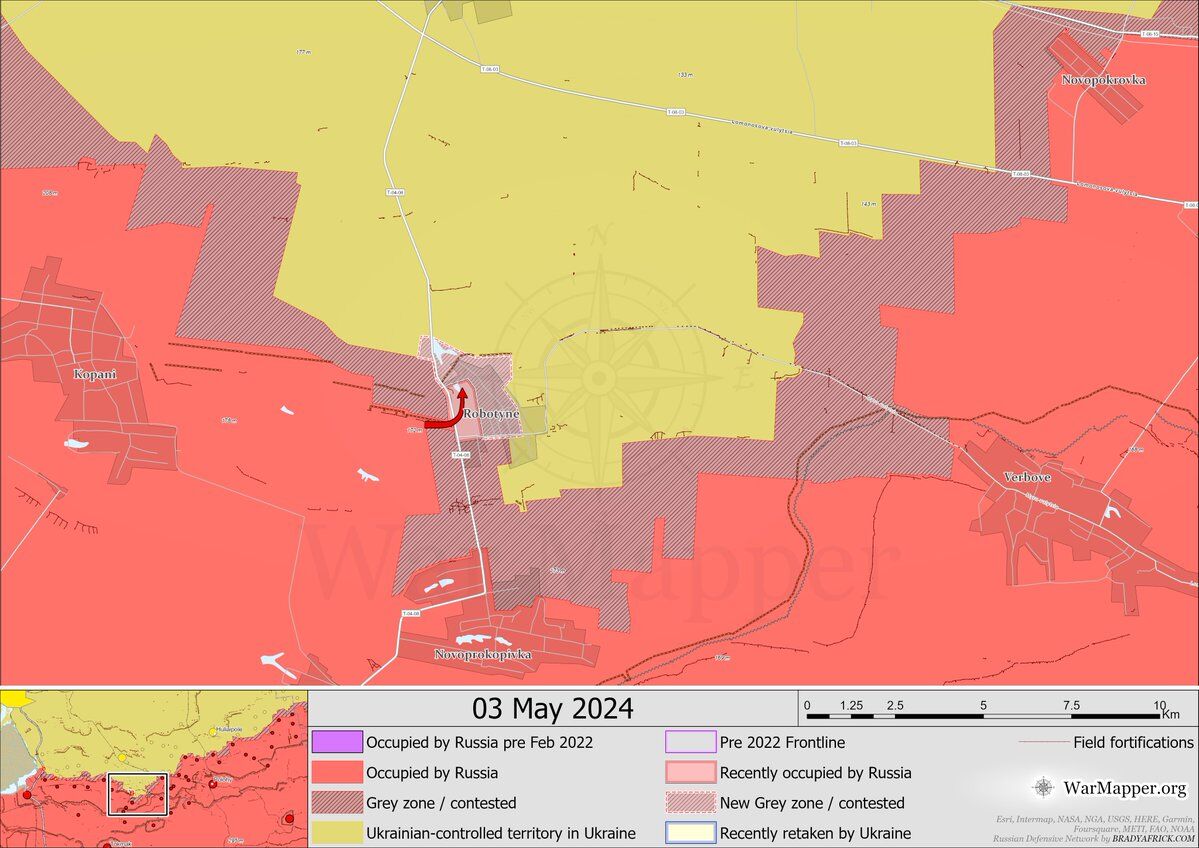Image resolution: width=1199 pixels, height=848 pixels.
Task: Click the red Occupied by Russia swatch
Action: 336,772
